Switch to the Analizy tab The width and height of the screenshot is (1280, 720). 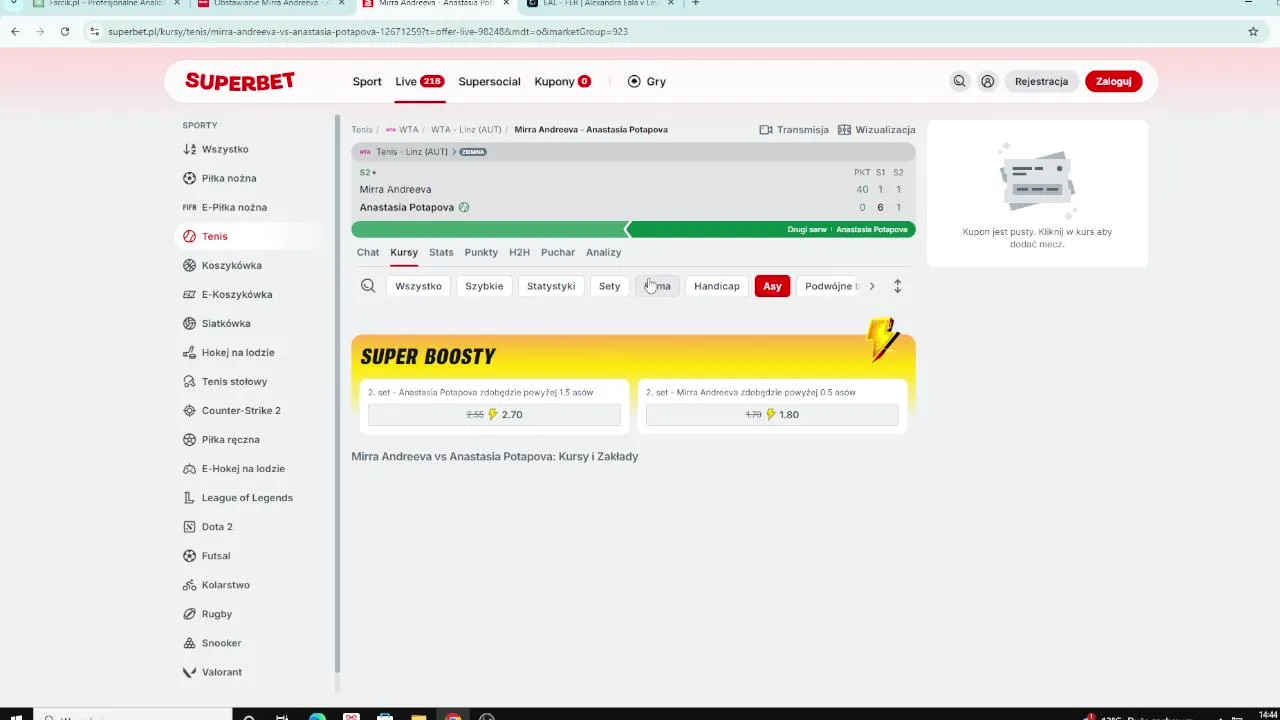(x=603, y=252)
